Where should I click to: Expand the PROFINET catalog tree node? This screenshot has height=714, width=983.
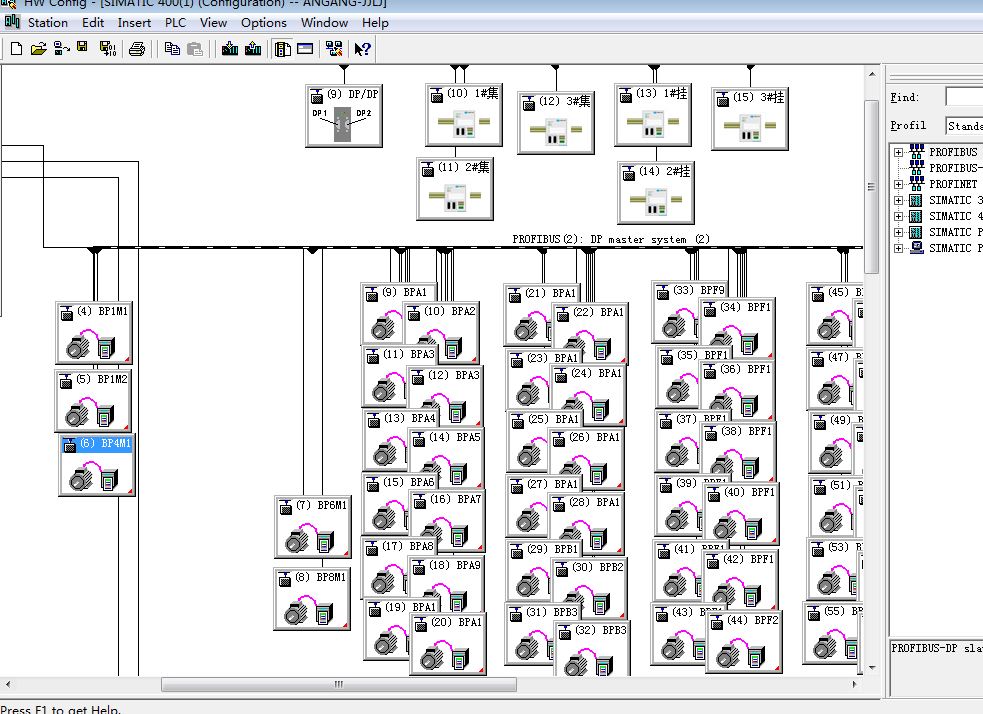[898, 184]
